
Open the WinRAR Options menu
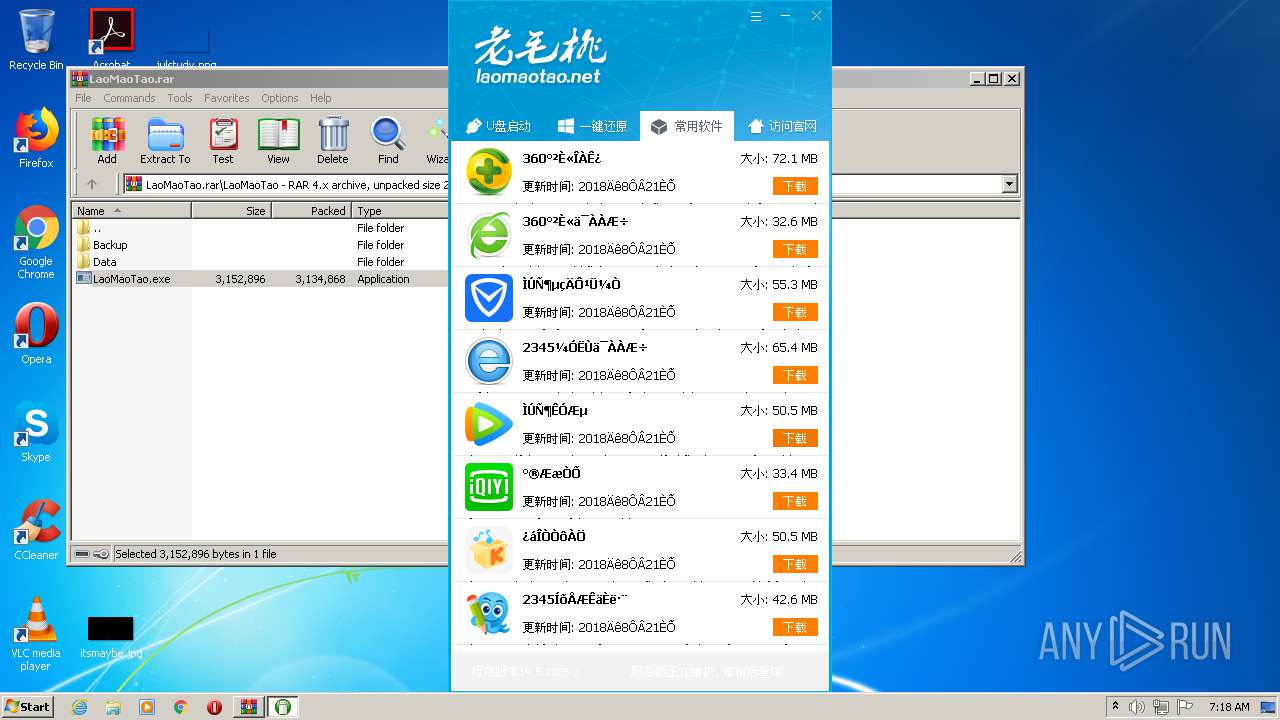tap(280, 98)
